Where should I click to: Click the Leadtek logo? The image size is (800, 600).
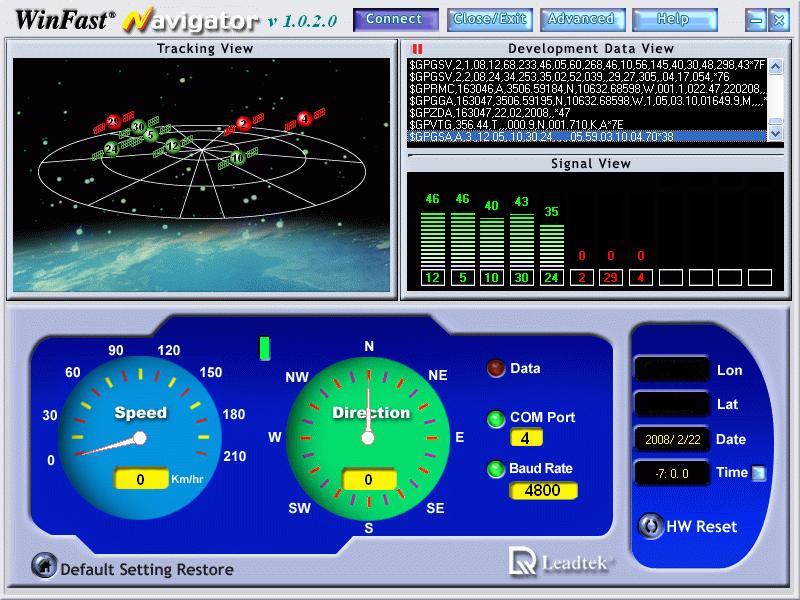click(x=561, y=562)
